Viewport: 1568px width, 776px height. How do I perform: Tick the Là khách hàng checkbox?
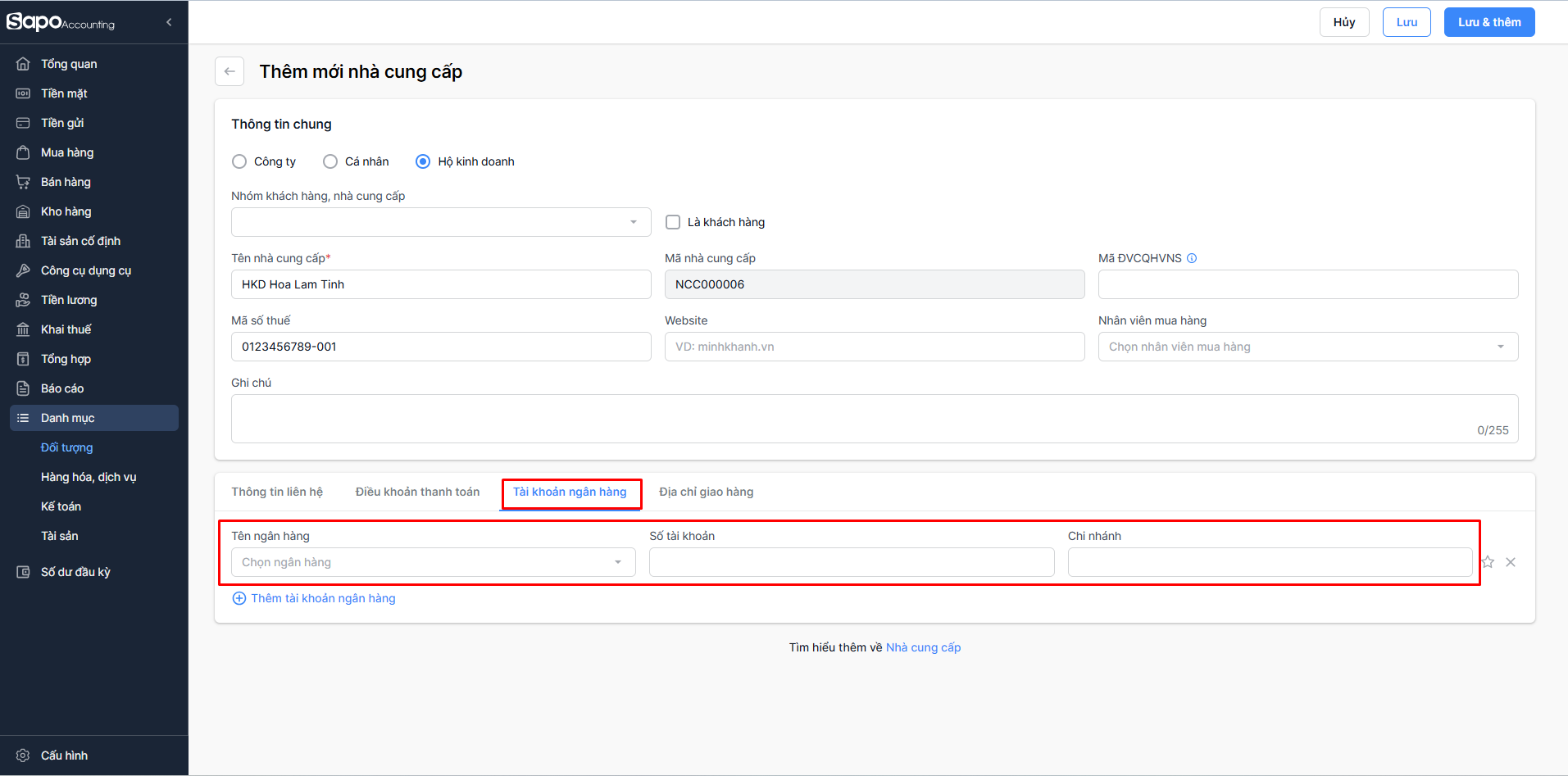673,222
